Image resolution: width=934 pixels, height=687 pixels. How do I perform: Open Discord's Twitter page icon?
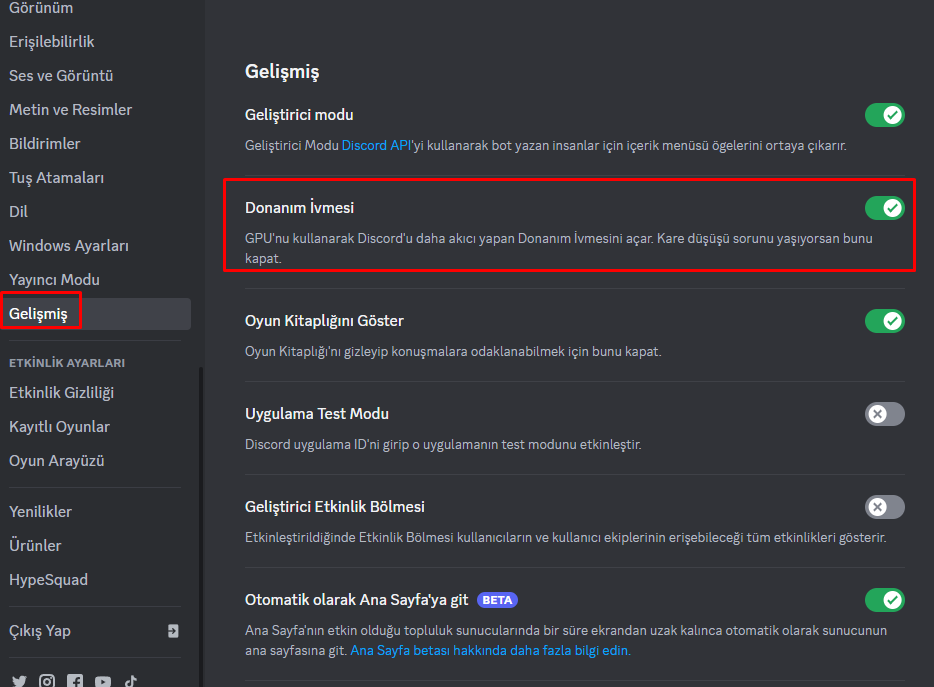pos(19,681)
